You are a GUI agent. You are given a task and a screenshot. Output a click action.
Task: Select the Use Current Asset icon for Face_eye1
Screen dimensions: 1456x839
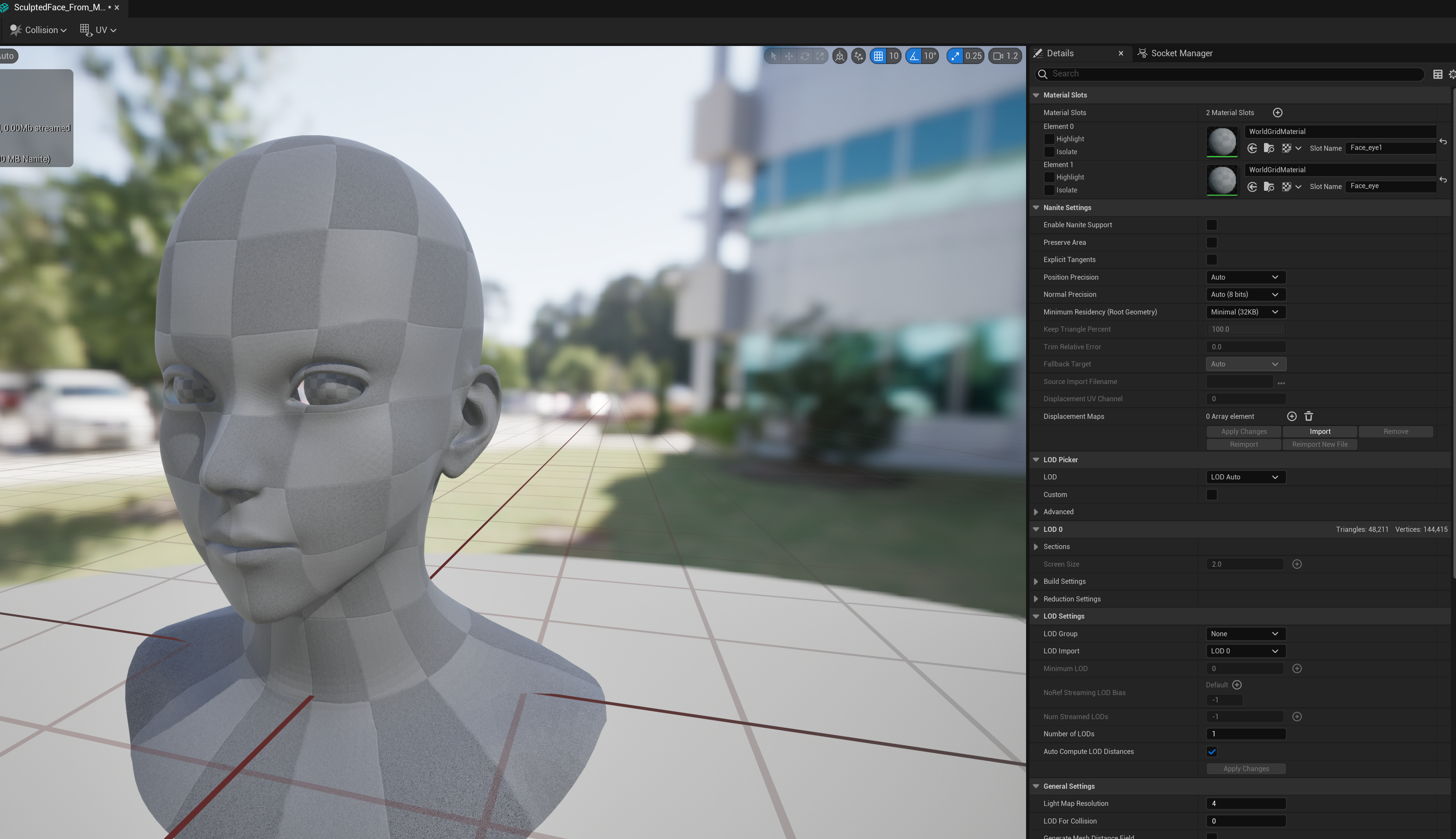[1253, 149]
